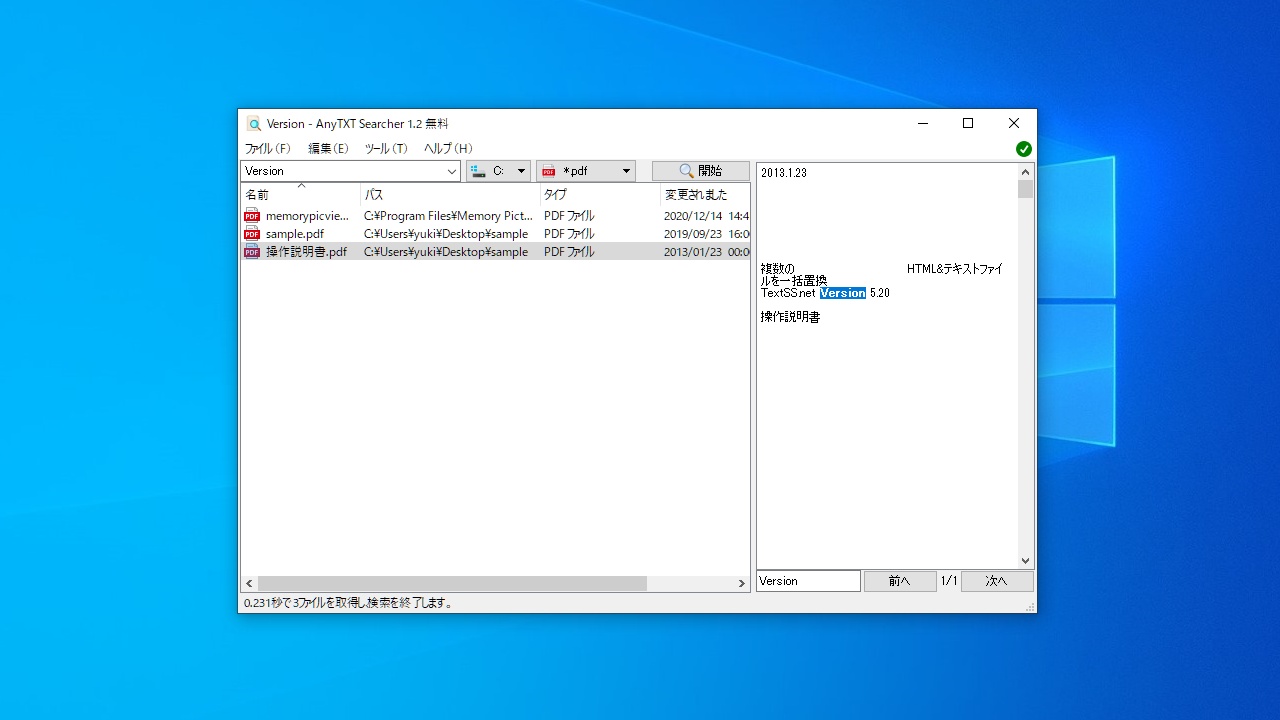Viewport: 1280px width, 720px height.
Task: Sort by the 名前 column header
Action: point(301,195)
